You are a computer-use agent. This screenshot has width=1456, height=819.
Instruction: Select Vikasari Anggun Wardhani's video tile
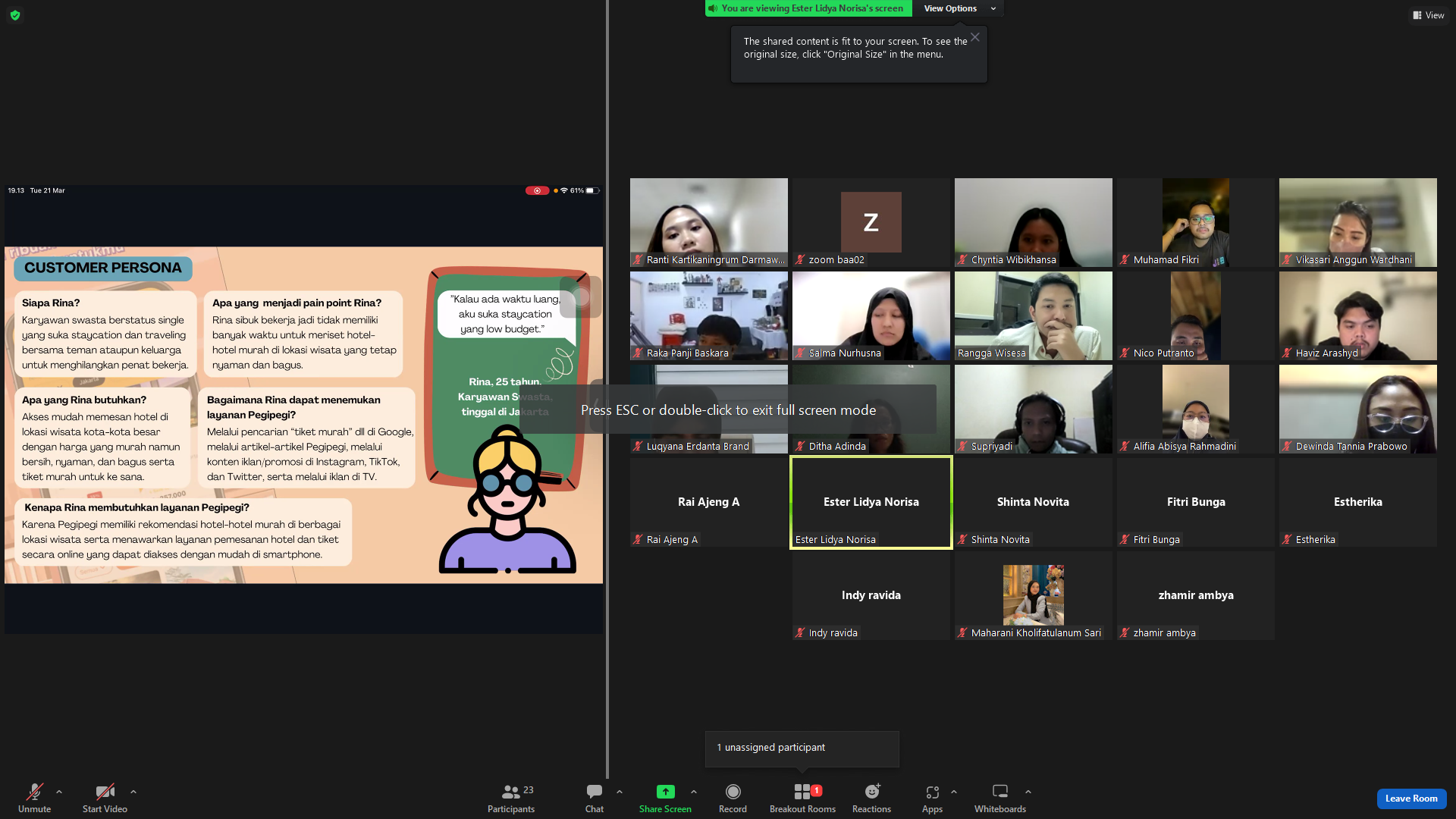(x=1358, y=222)
